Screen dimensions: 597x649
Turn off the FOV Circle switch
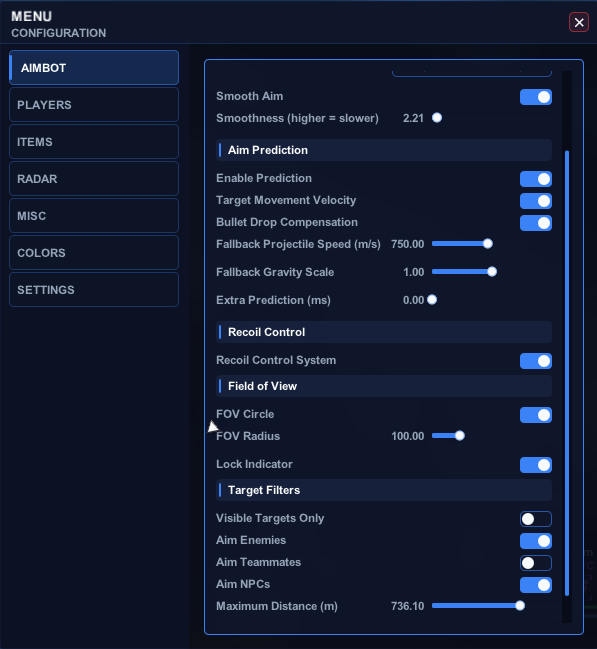[536, 415]
